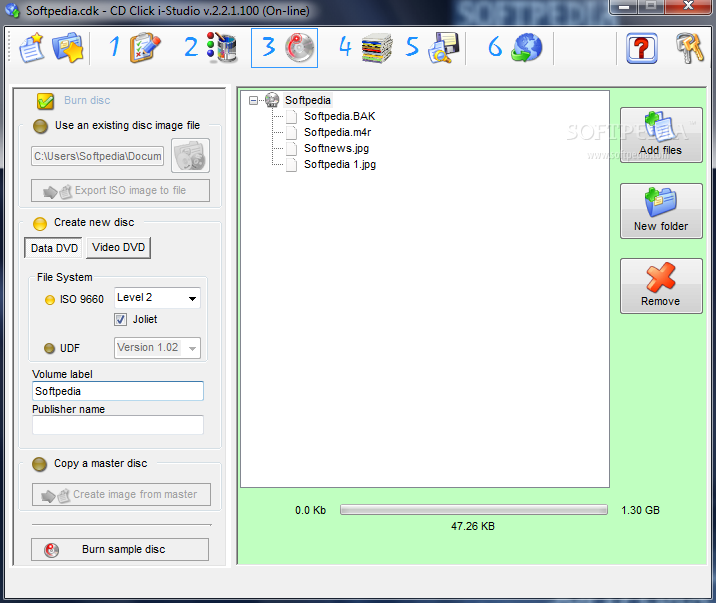Viewport: 716px width, 603px height.
Task: Click Create image from master button
Action: (121, 494)
